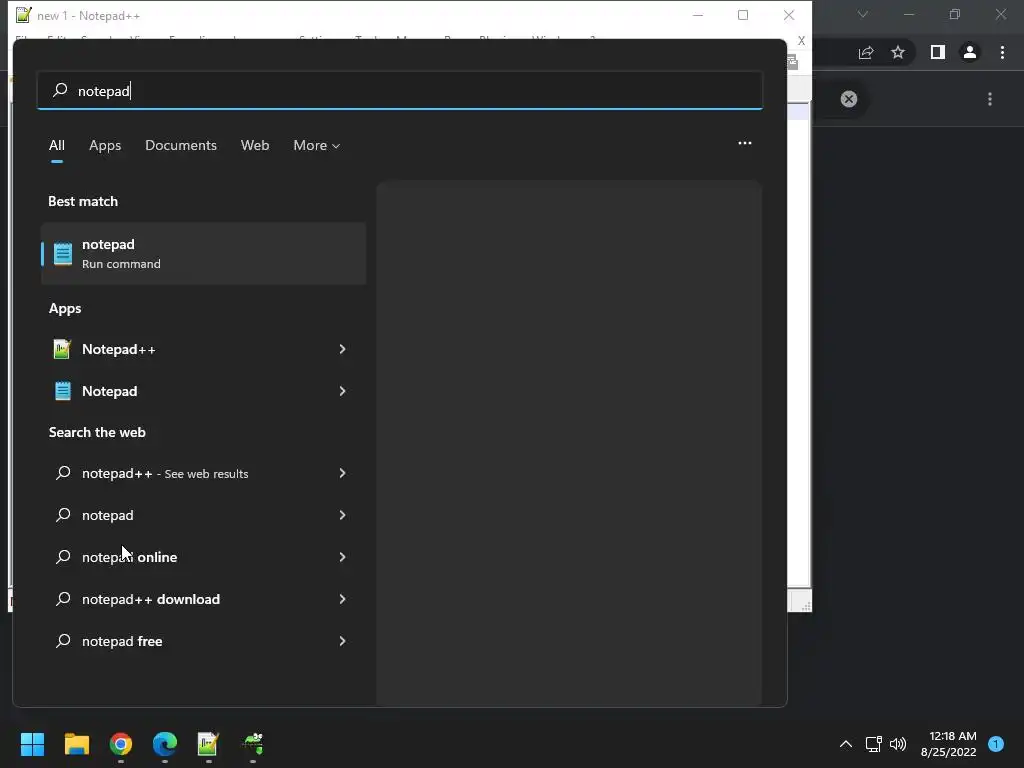Click the Notepad app icon in results
Viewport: 1024px width, 768px height.
[63, 391]
